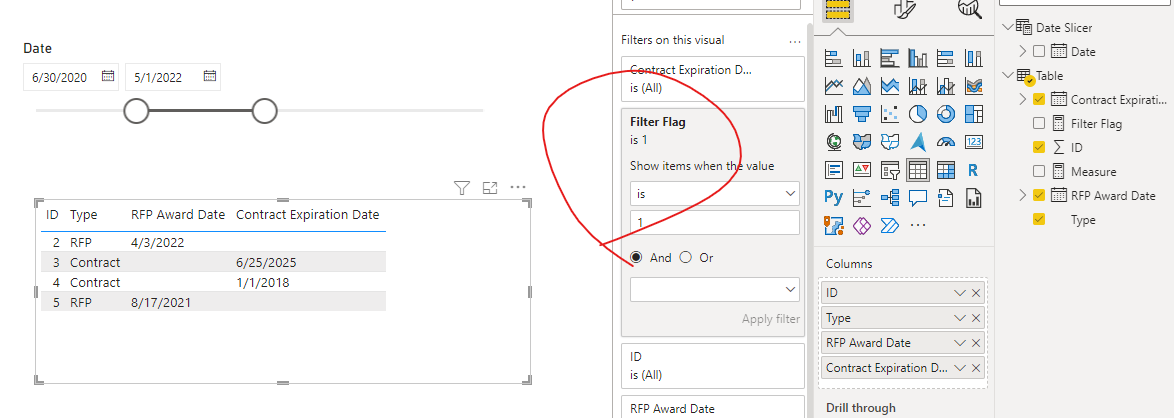Select the Scatter chart visual
The width and height of the screenshot is (1174, 418).
pyautogui.click(x=889, y=114)
